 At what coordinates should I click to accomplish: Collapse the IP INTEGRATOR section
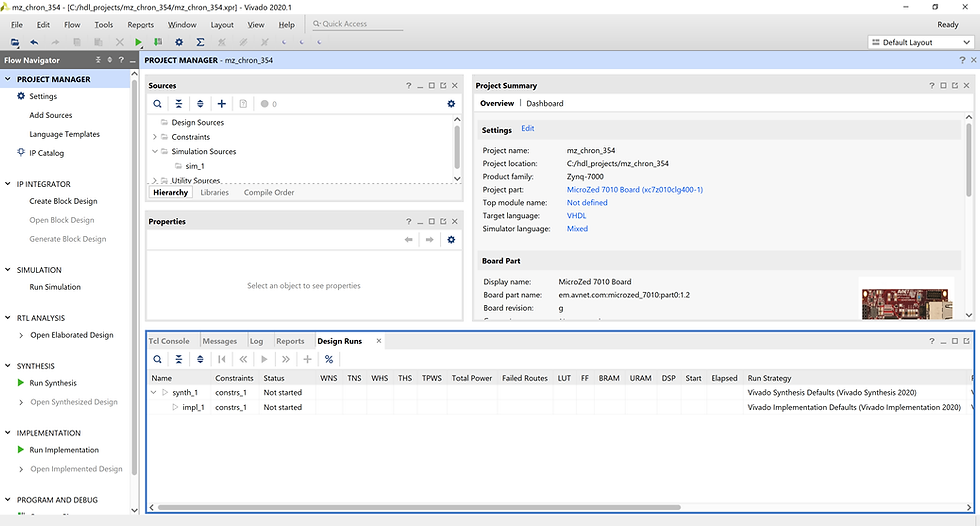click(8, 184)
